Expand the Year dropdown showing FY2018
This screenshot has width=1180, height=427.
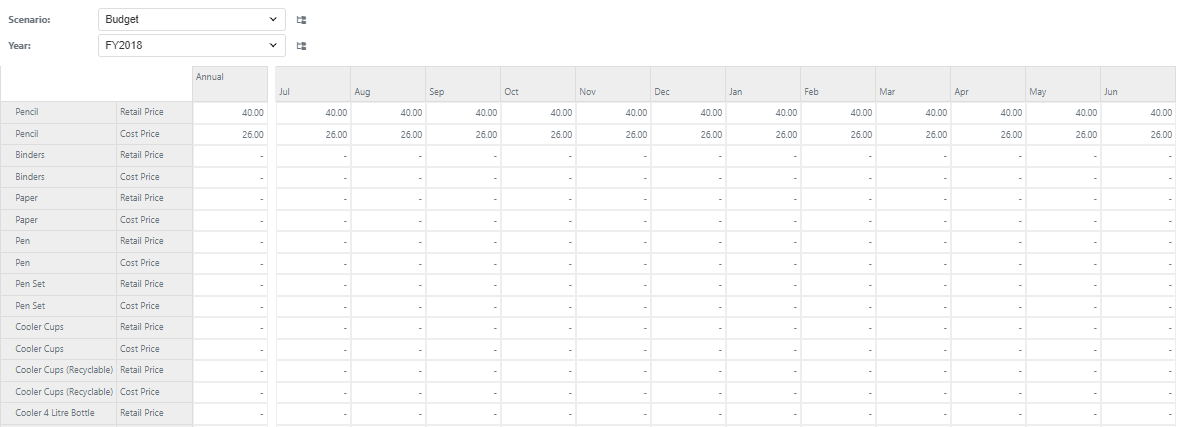192,45
